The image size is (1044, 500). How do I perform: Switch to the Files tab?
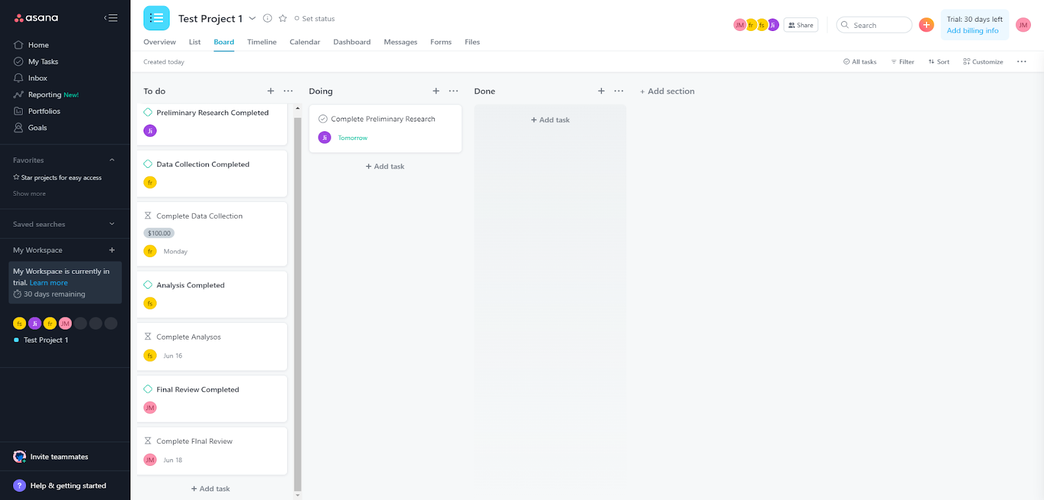[x=472, y=42]
